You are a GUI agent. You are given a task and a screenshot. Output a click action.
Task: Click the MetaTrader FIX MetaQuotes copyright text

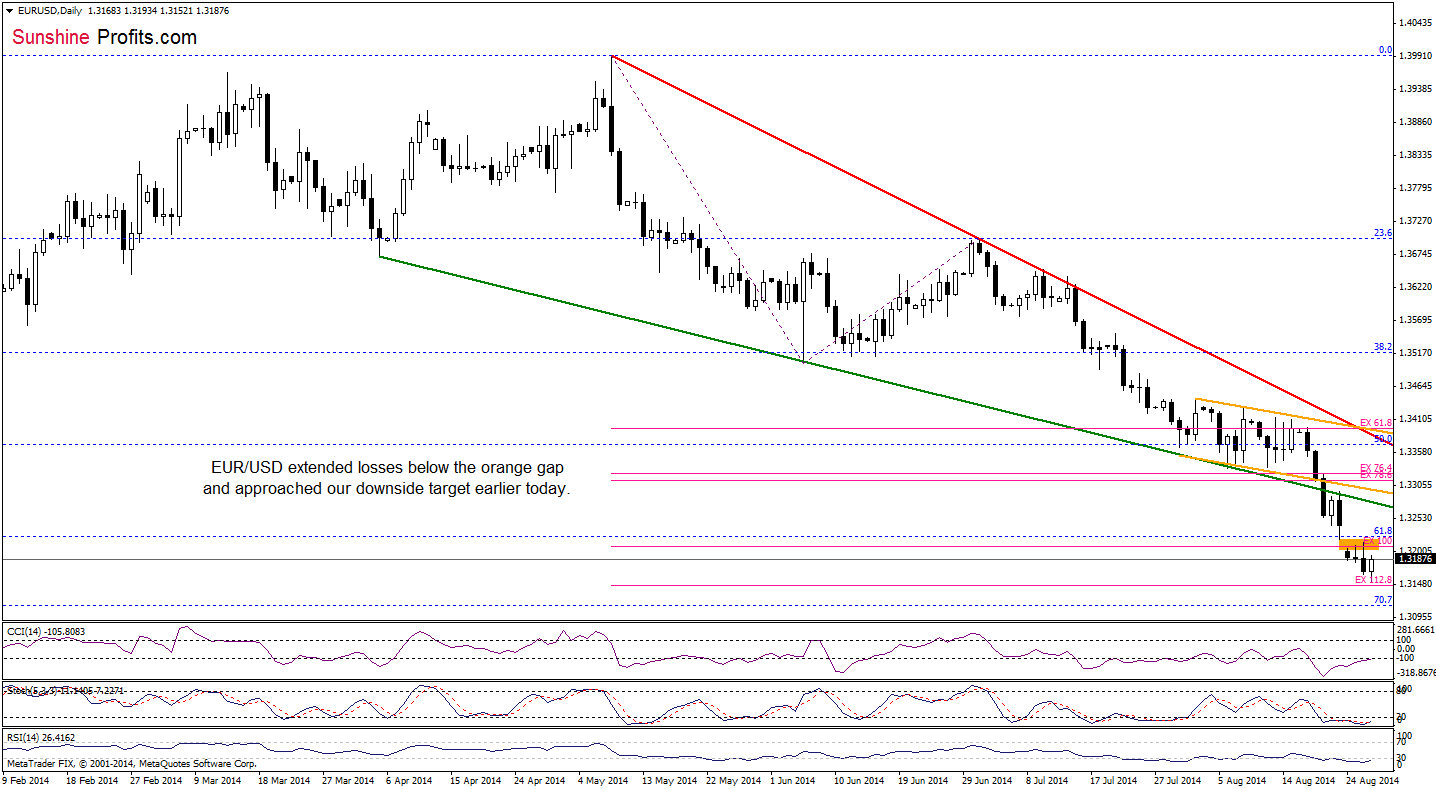130,763
